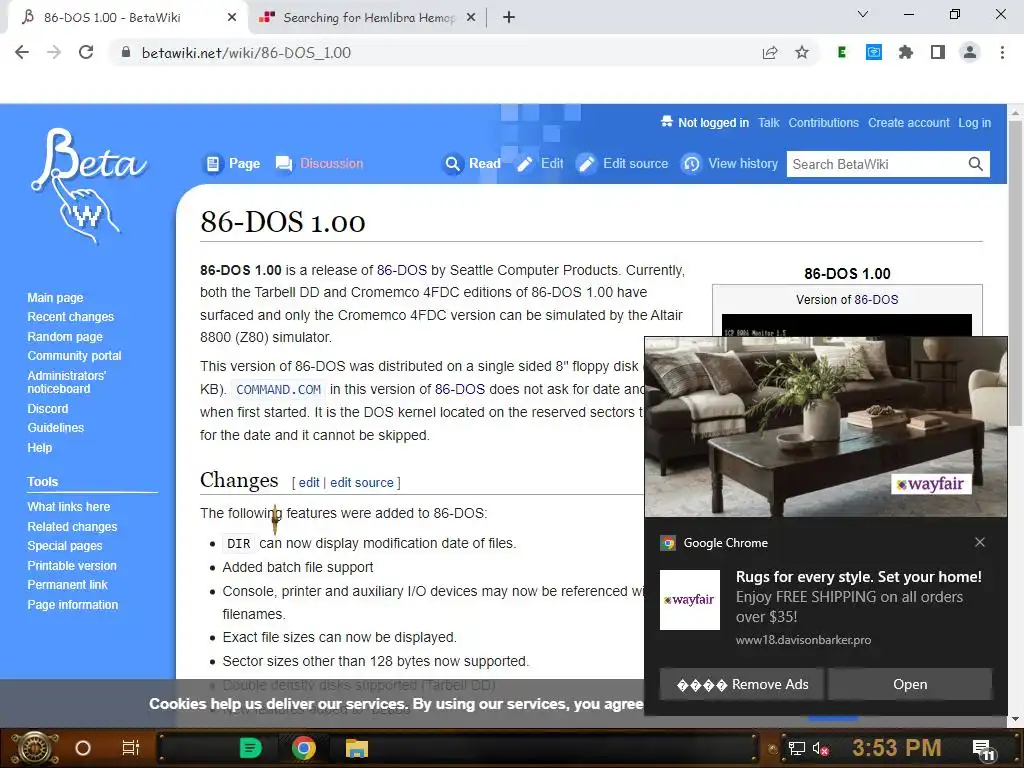1024x768 pixels.
Task: Open the Discord link
Action: 48,409
